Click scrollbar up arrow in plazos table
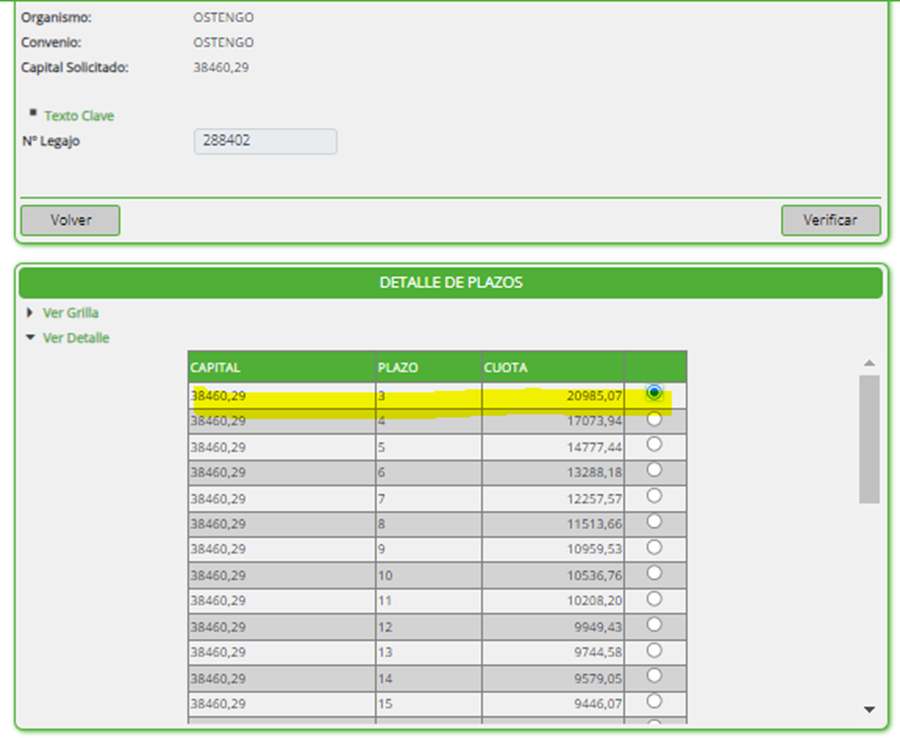Viewport: 900px width, 738px height. [869, 362]
